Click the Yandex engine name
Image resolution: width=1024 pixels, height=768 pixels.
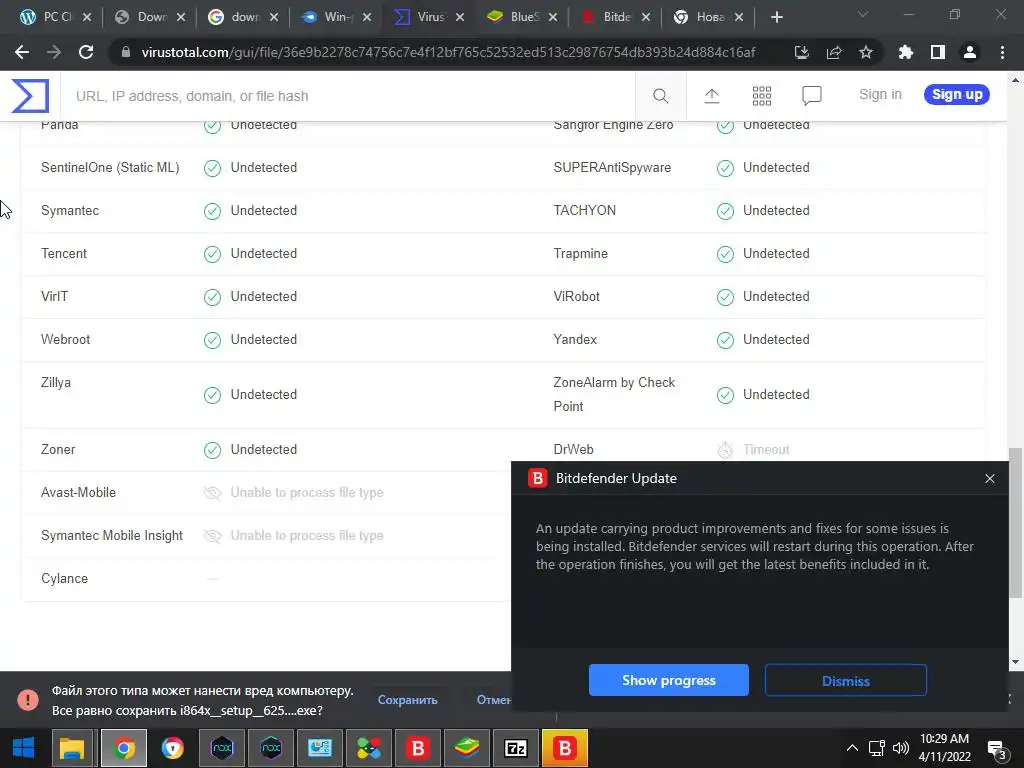(x=575, y=340)
